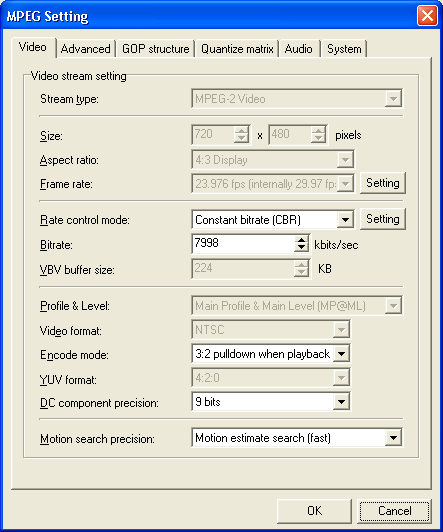
Task: Click the Stream type dropdown arrow
Action: [393, 99]
